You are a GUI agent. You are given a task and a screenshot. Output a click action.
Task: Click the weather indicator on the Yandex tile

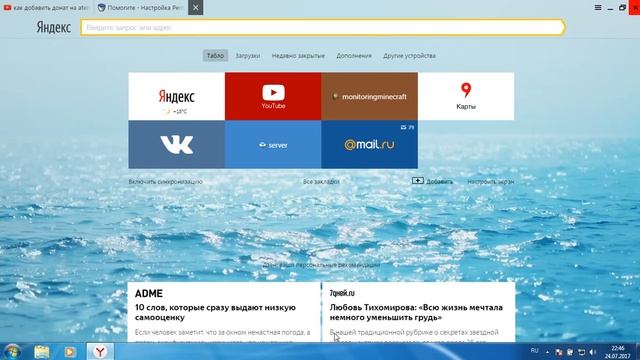(175, 111)
